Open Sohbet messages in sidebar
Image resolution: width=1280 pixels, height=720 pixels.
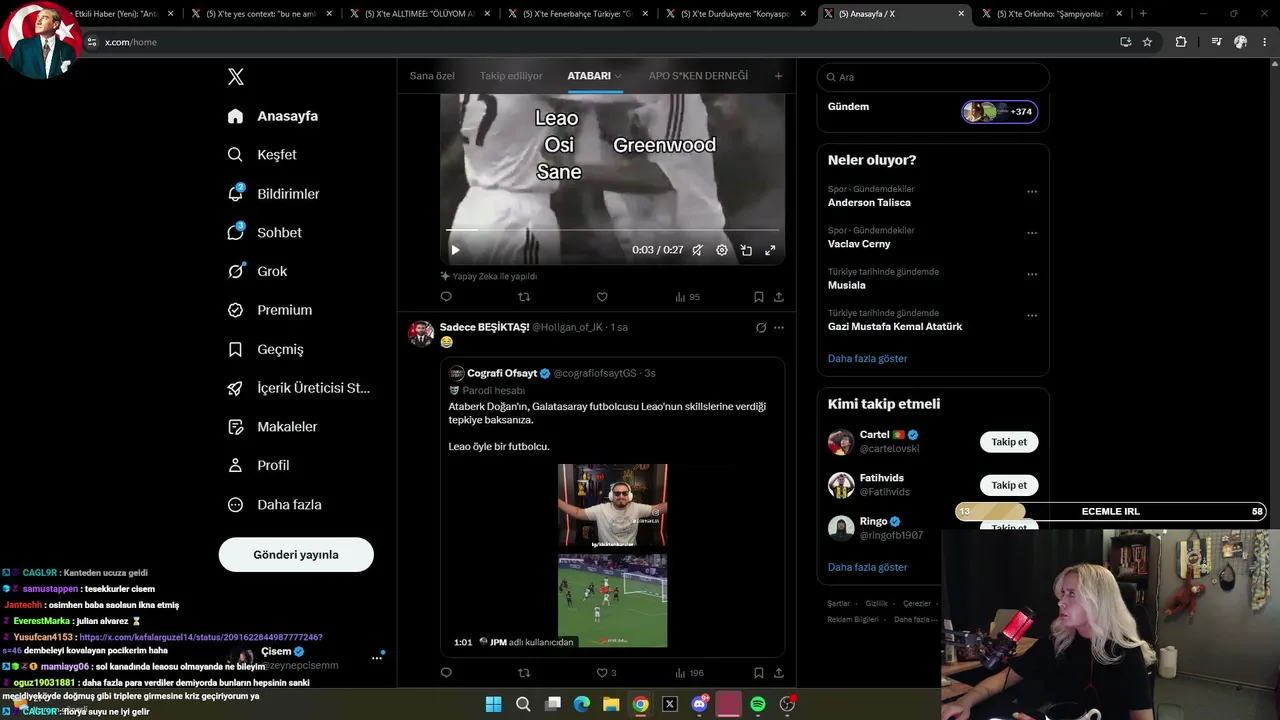tap(264, 232)
